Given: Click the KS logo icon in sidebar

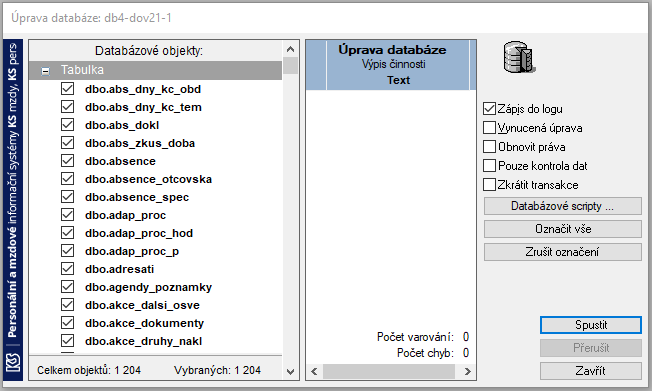Looking at the screenshot, I should 13,363.
